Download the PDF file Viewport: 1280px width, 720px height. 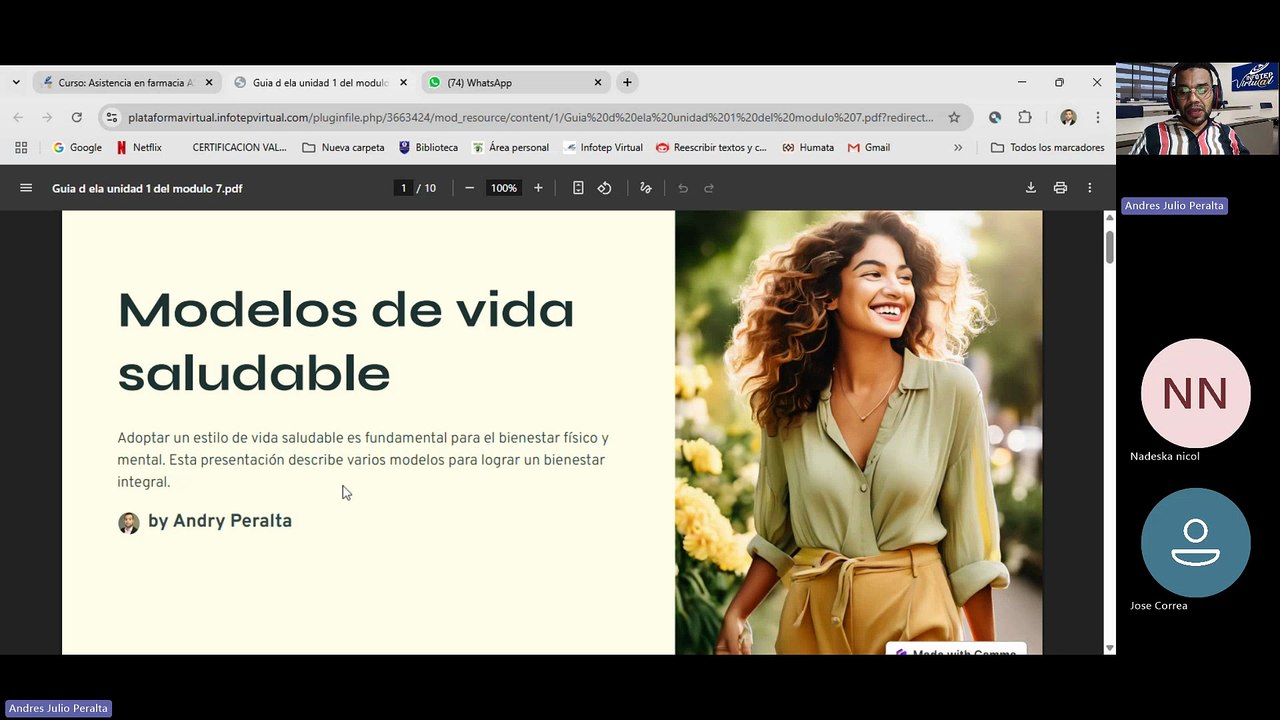tap(1031, 188)
